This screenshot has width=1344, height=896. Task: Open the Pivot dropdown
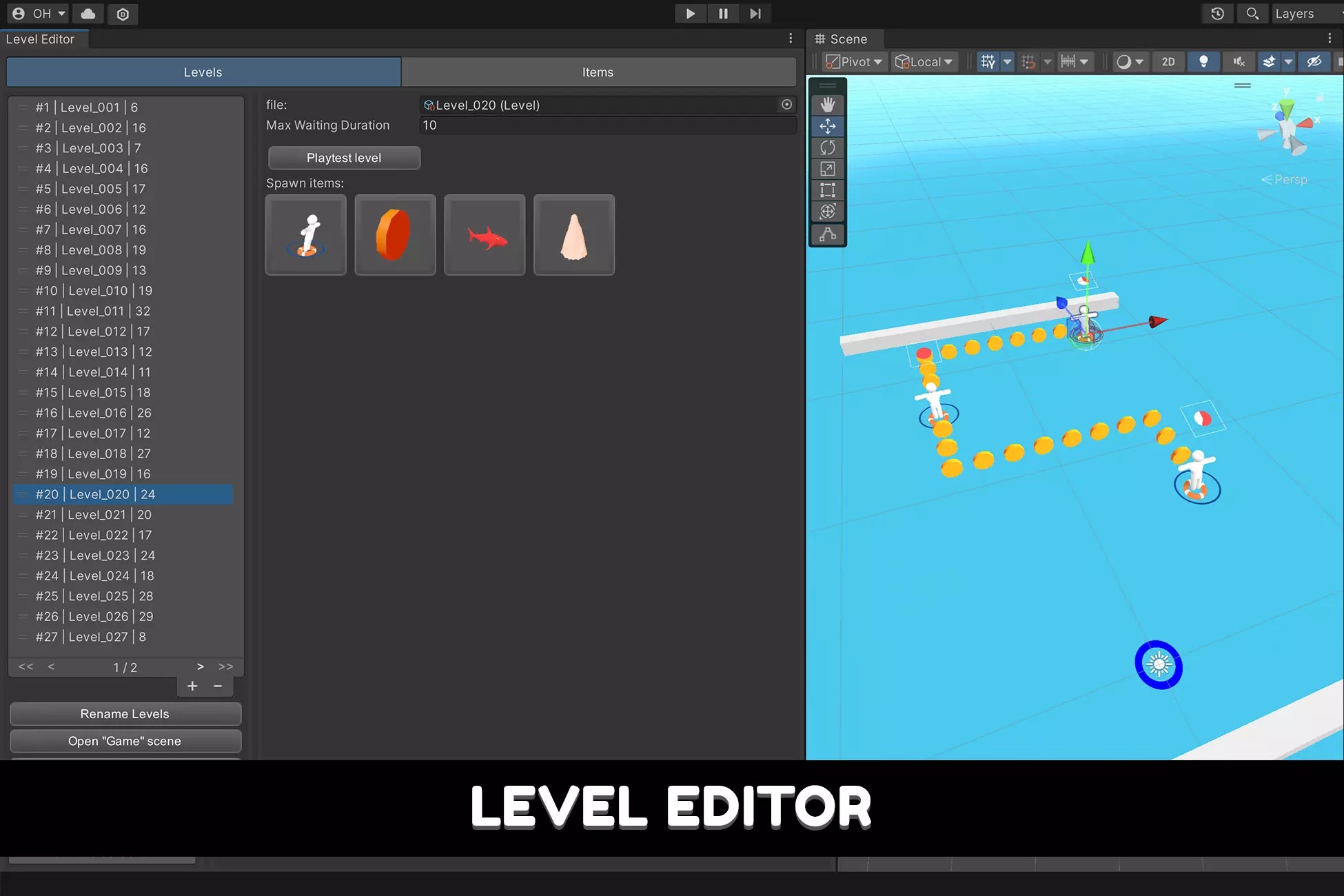(854, 62)
